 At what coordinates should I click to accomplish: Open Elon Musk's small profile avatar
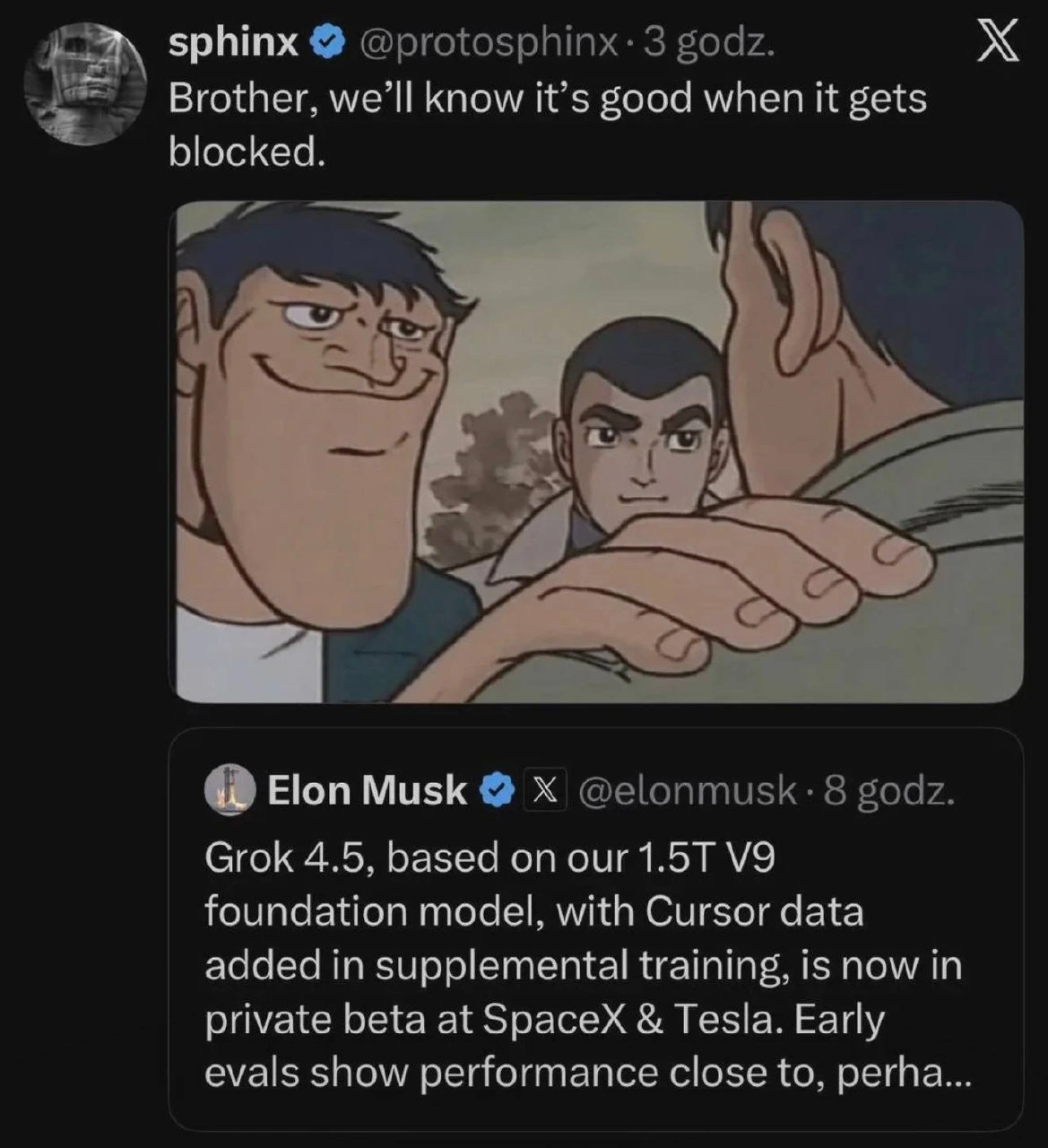231,790
